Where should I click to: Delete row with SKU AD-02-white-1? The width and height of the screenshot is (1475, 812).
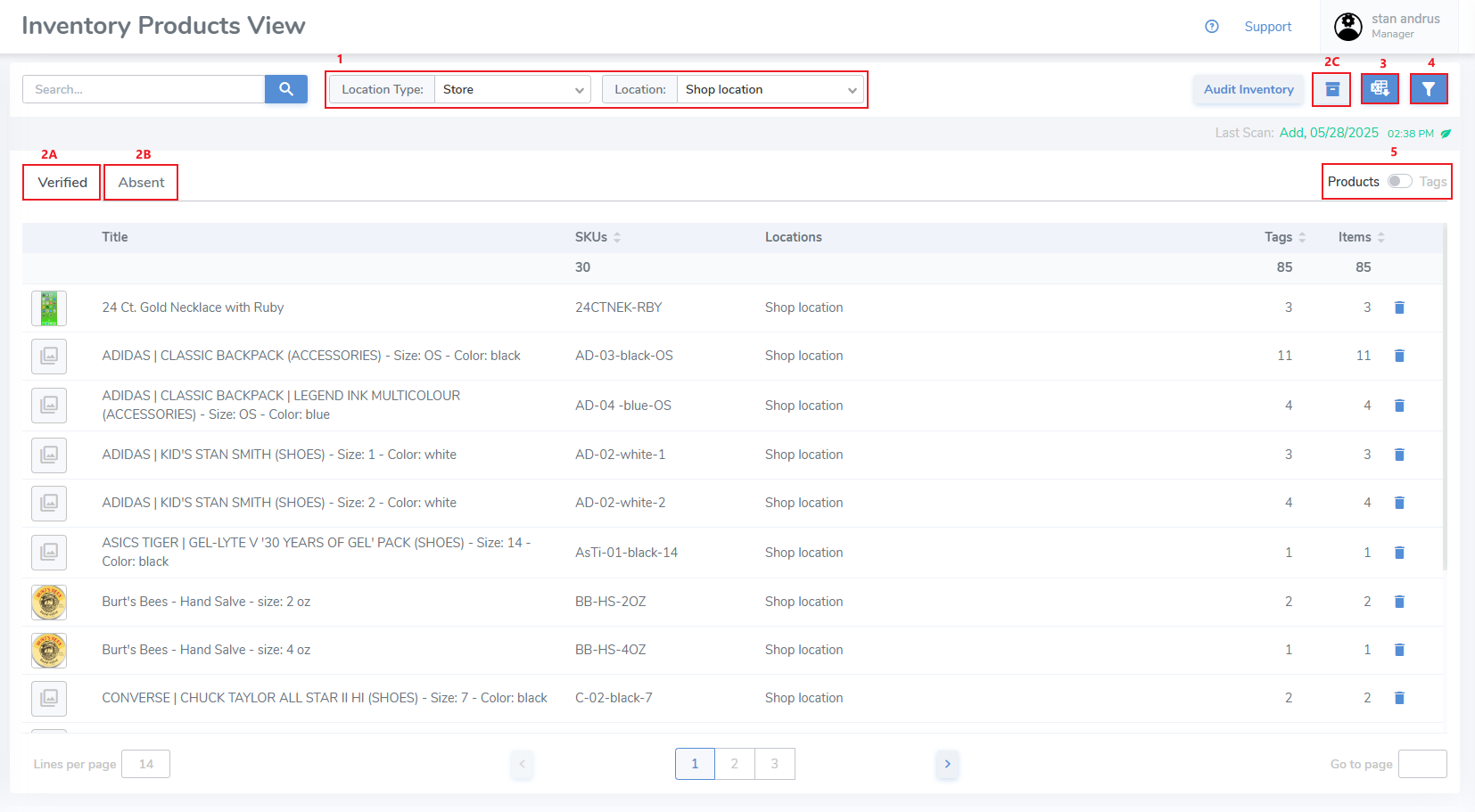1399,455
